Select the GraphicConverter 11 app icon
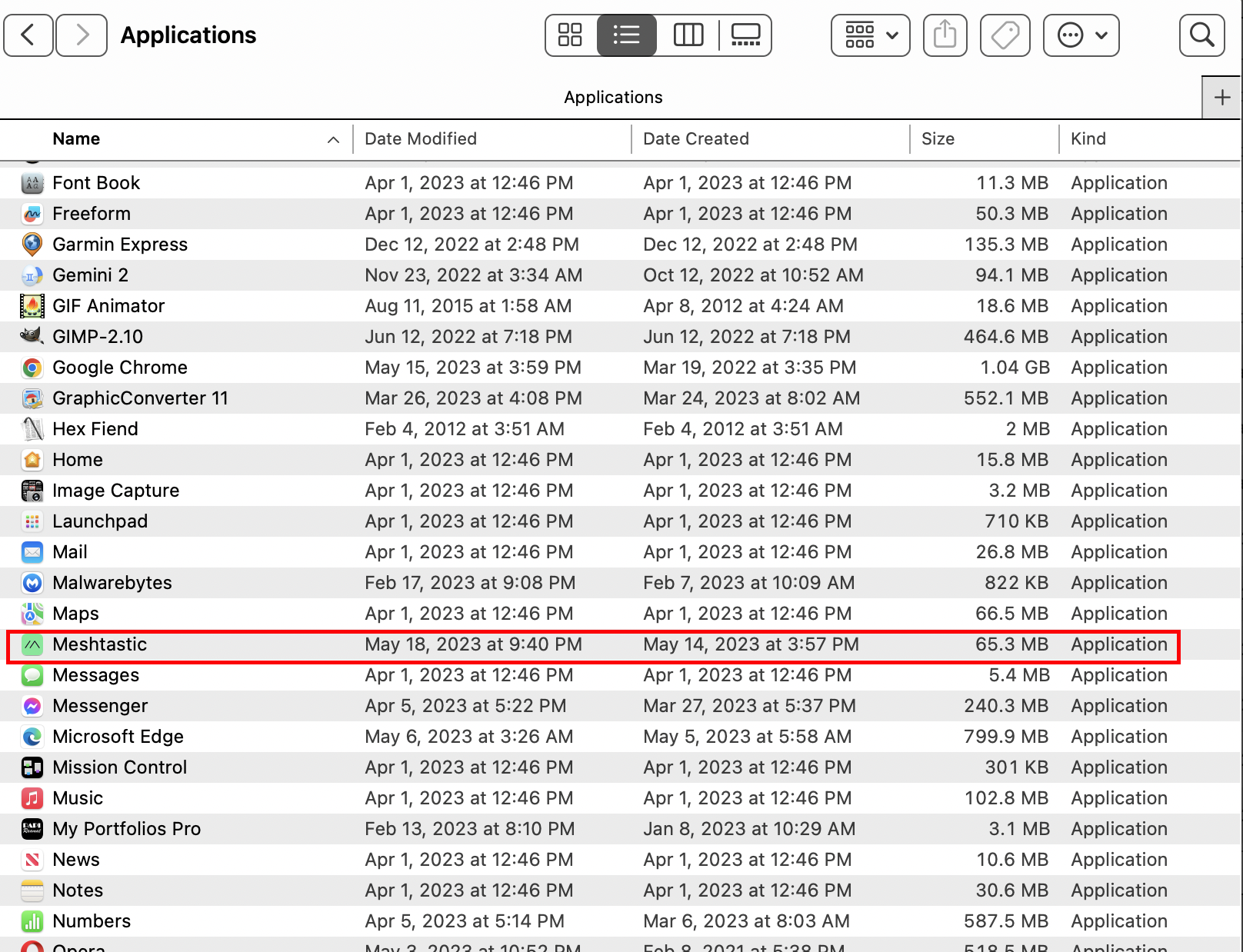Viewport: 1243px width, 952px height. [32, 398]
